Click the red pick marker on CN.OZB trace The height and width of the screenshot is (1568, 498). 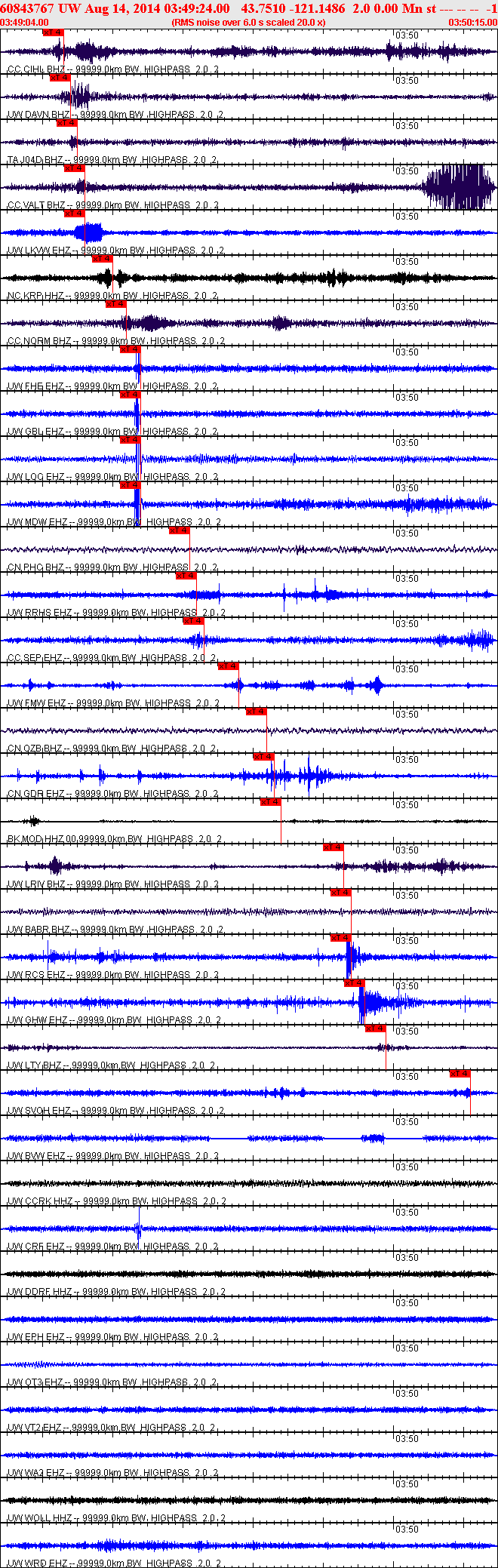(257, 712)
